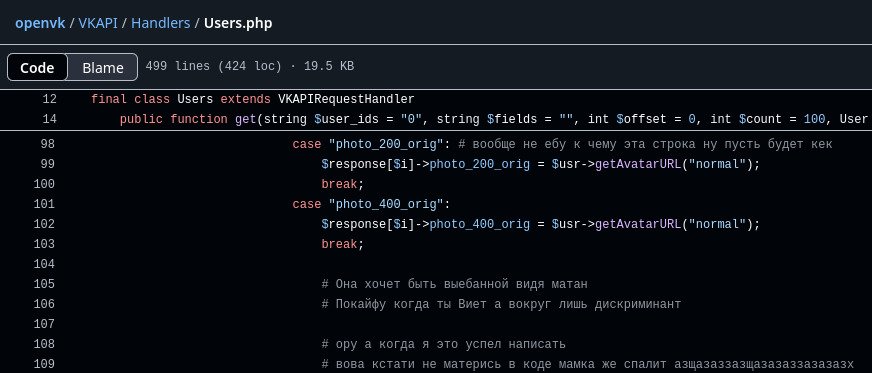This screenshot has height=373, width=872.
Task: Click photo_400_orig case string on line 101
Action: [x=385, y=205]
